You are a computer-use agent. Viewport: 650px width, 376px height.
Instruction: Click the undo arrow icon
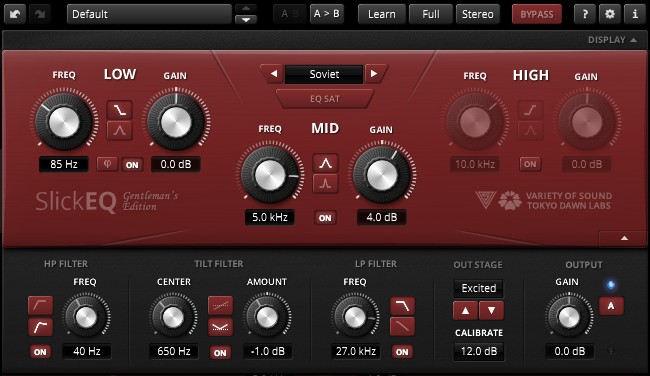(15, 14)
